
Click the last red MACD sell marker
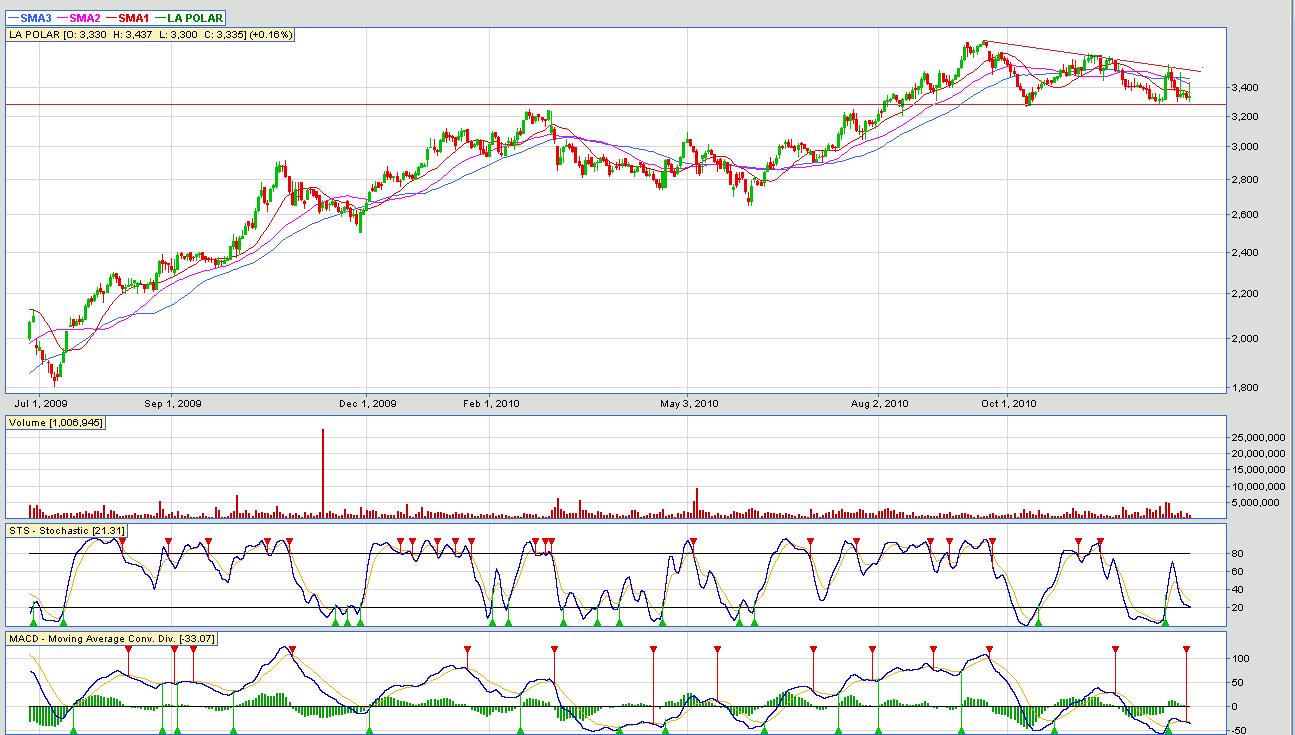pyautogui.click(x=1186, y=650)
